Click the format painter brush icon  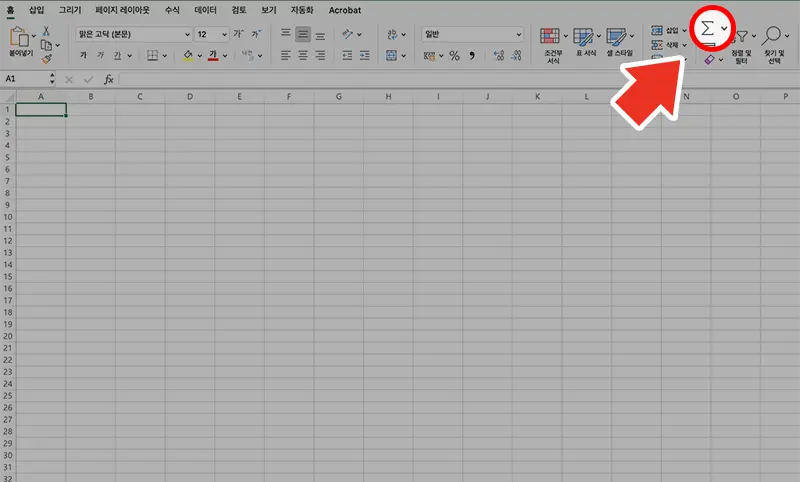tap(46, 59)
